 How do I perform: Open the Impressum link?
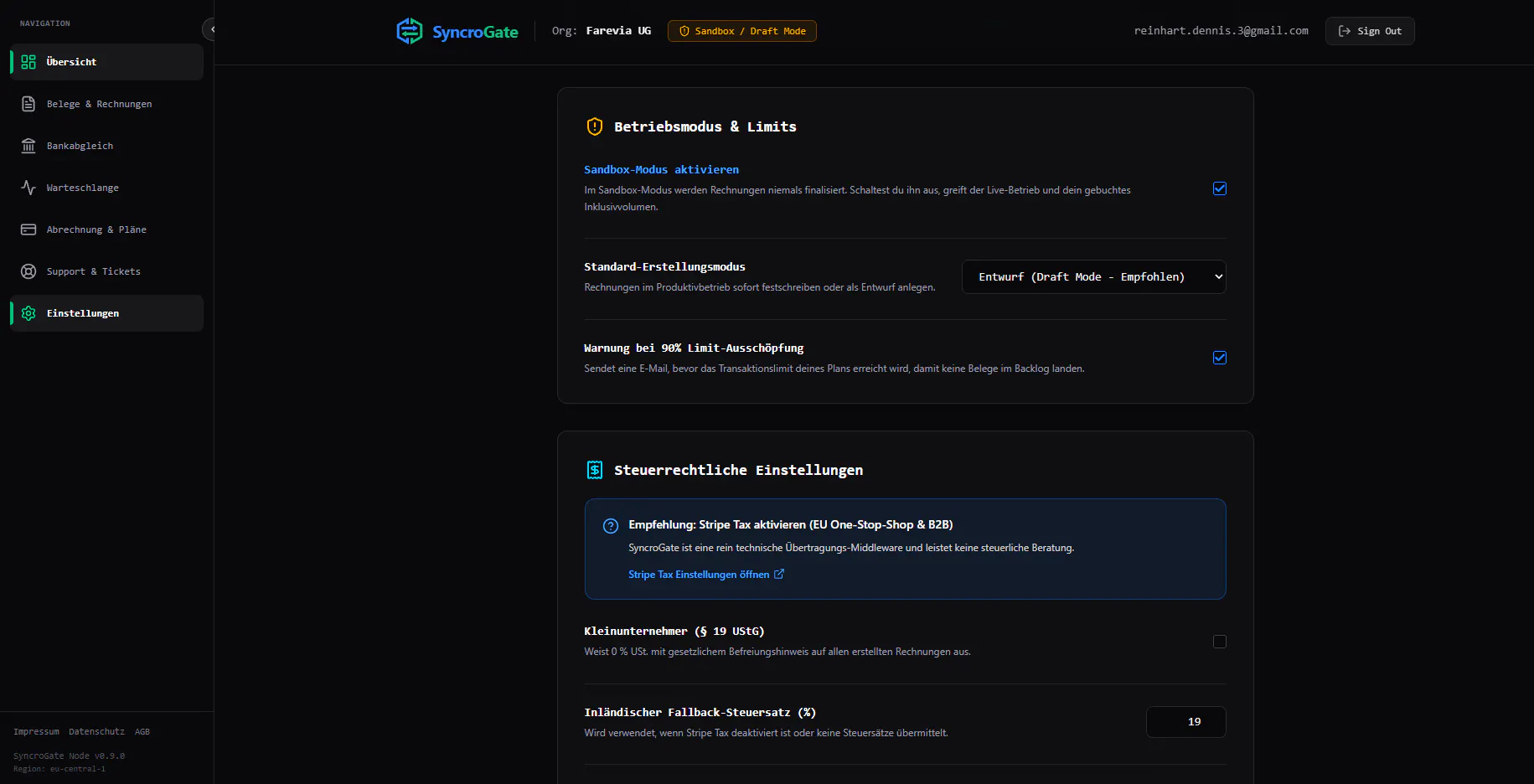tap(36, 732)
